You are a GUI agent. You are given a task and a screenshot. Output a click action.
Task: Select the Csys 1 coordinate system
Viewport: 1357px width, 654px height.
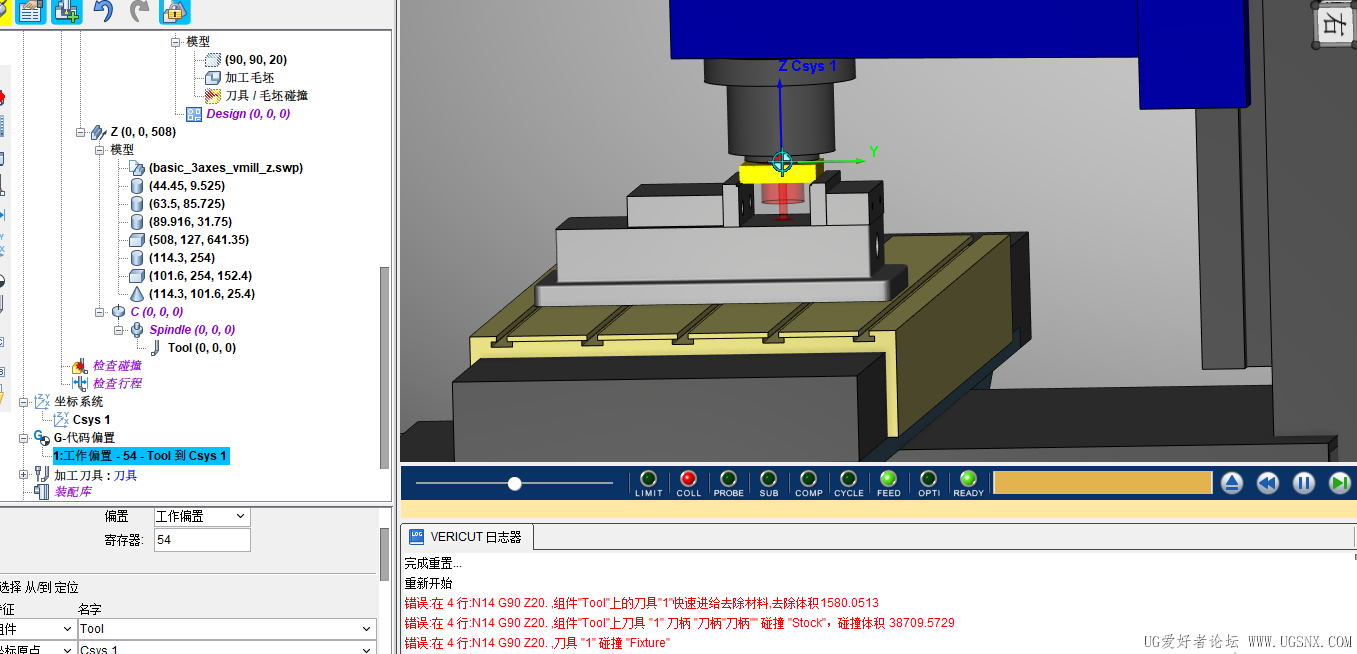[x=92, y=420]
